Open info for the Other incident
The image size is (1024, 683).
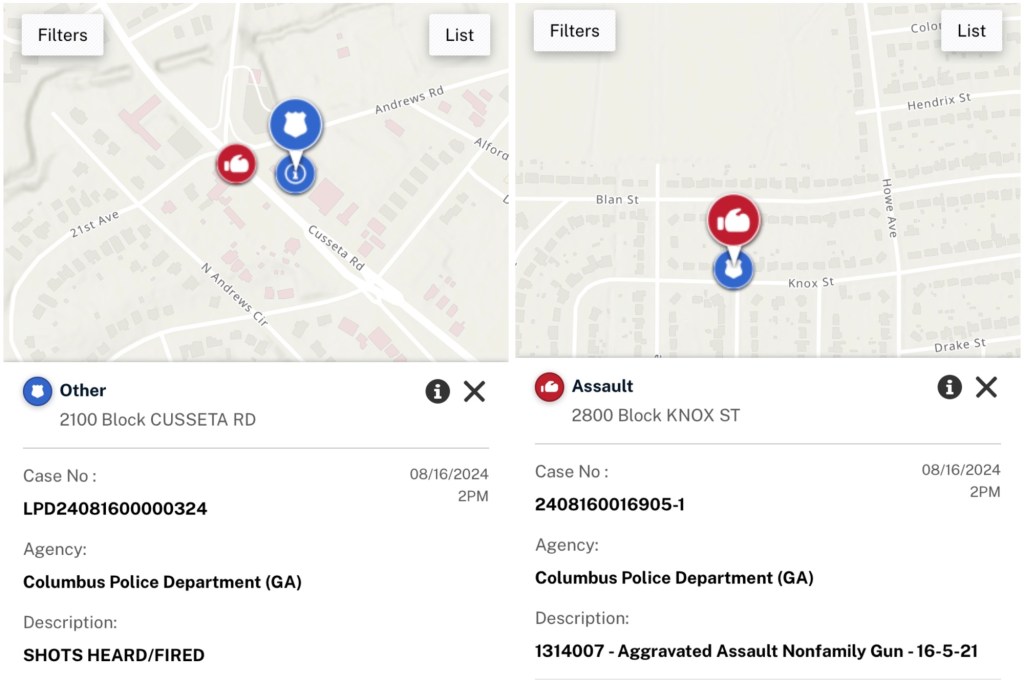pyautogui.click(x=438, y=391)
